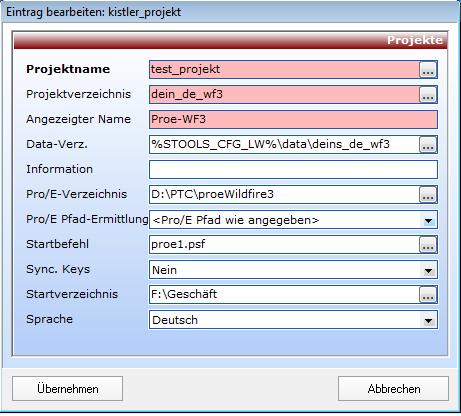Open browse button next to Projektname field
Screen dimensions: 461x416
pos(428,70)
